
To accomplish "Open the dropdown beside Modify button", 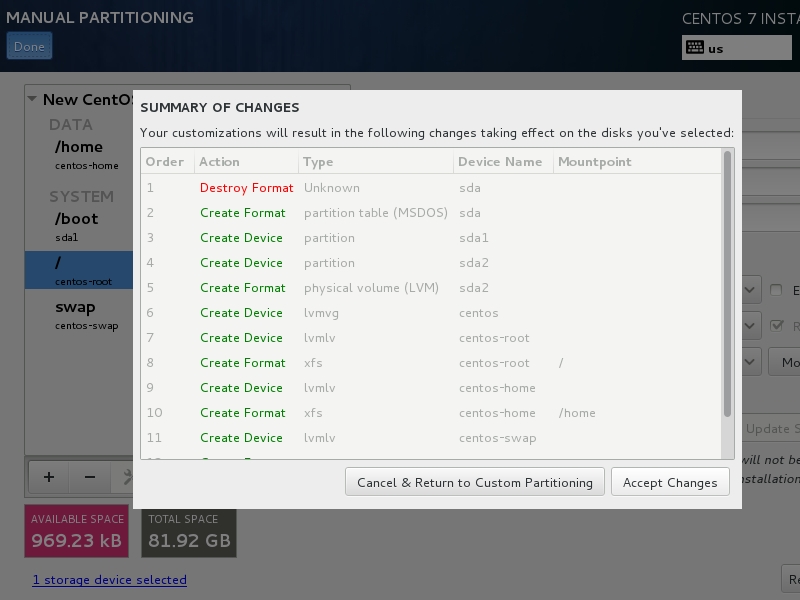I will 752,362.
